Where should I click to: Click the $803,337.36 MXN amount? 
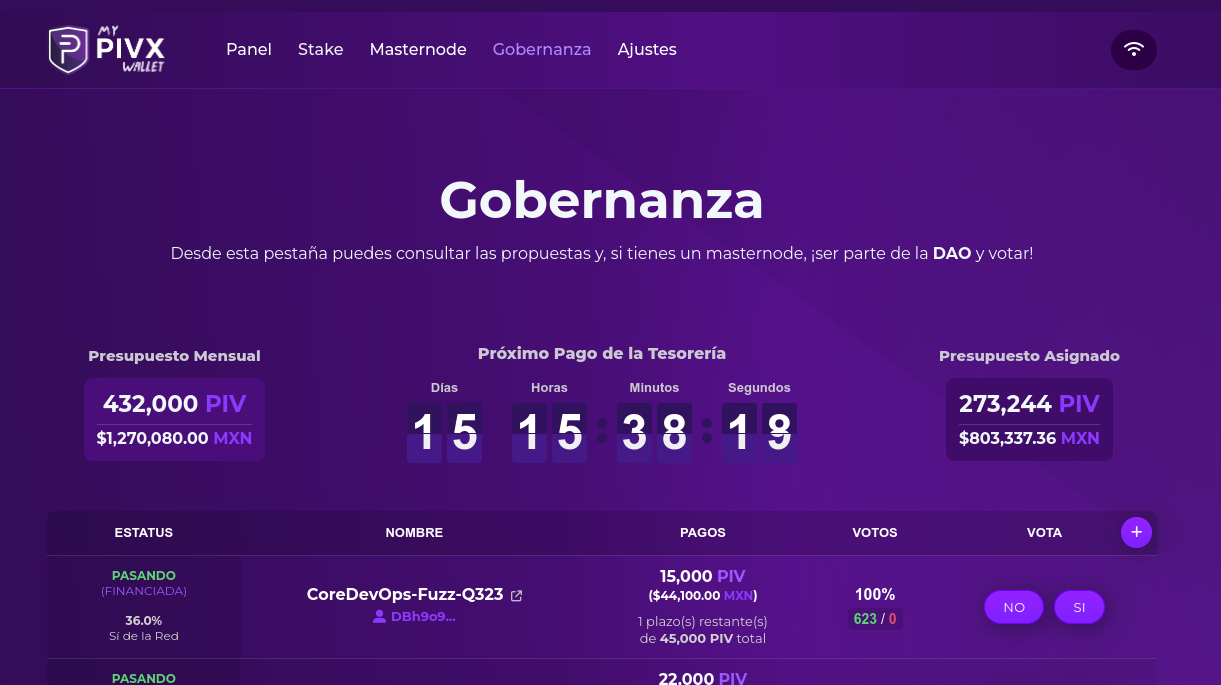tap(1029, 438)
